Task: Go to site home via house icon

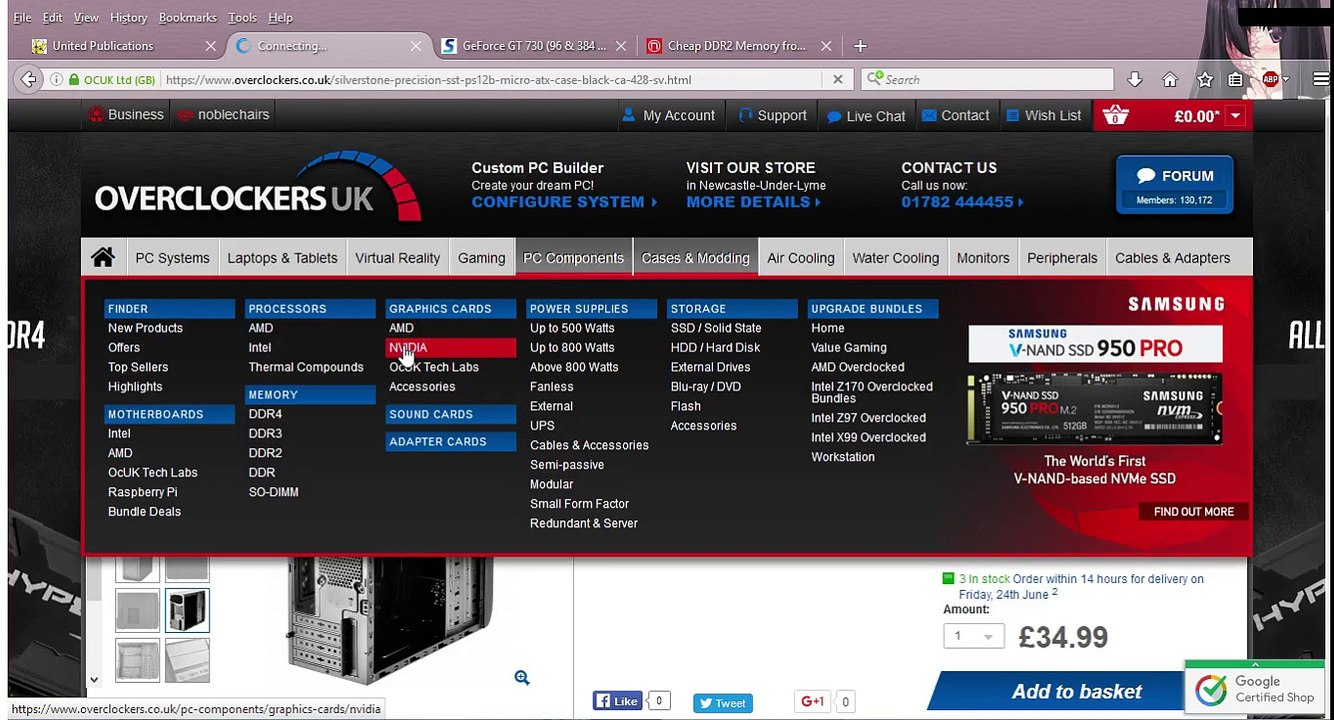Action: tap(103, 258)
